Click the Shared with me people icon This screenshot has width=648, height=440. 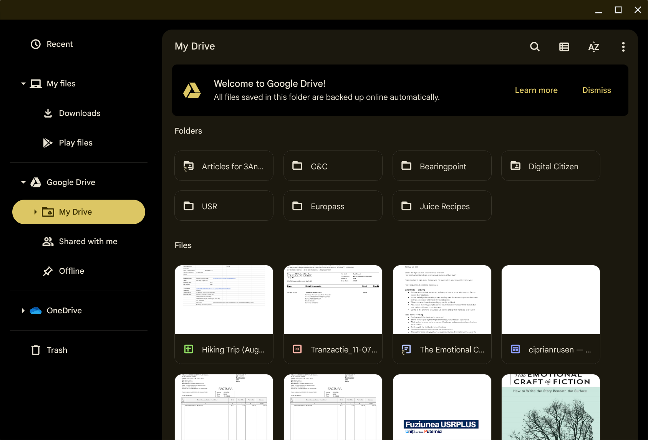click(x=48, y=241)
